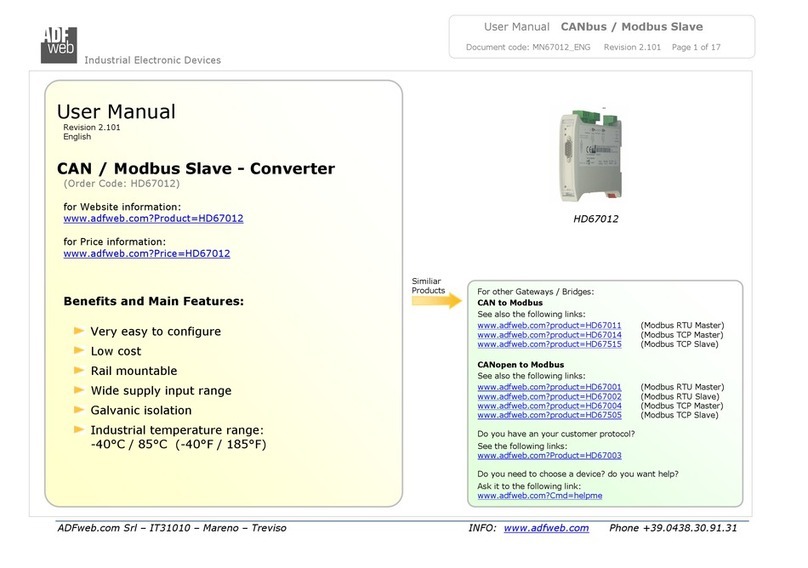Click the 'HD67012' caption under device image

pyautogui.click(x=596, y=219)
